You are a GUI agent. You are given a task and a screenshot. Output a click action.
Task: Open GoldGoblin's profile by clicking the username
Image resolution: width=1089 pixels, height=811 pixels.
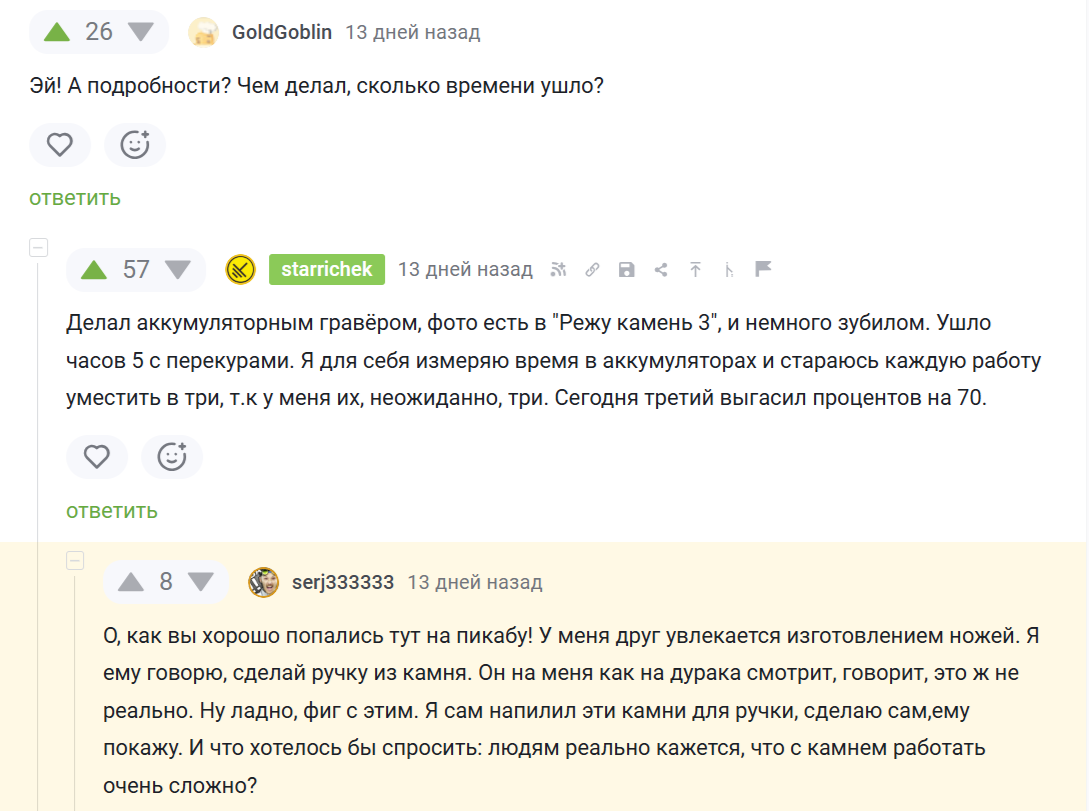click(281, 31)
